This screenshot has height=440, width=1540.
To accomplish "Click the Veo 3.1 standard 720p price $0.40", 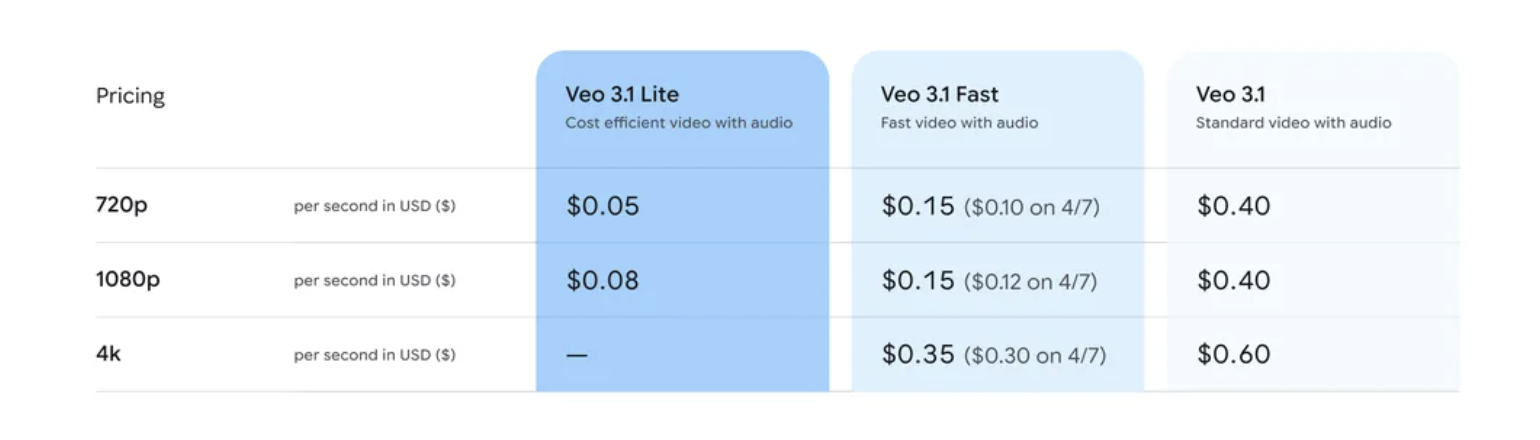I will (x=1233, y=206).
